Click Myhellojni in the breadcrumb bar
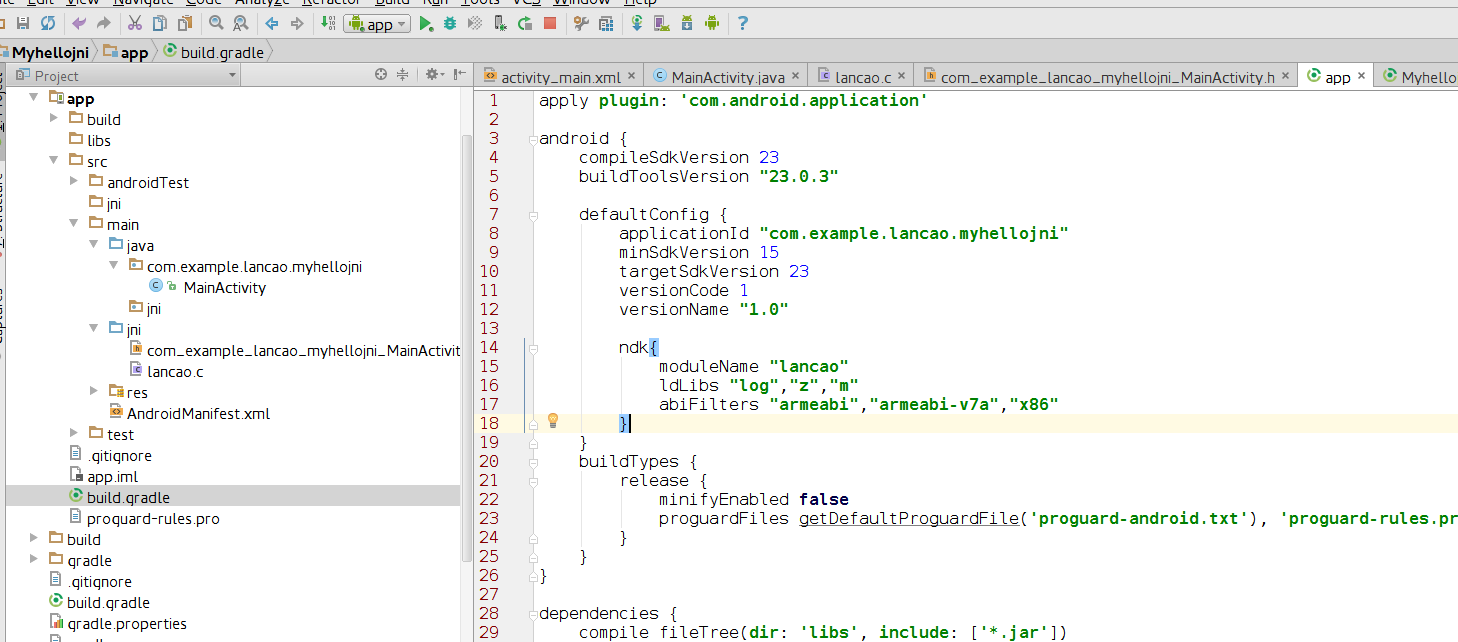1458x642 pixels. (50, 52)
